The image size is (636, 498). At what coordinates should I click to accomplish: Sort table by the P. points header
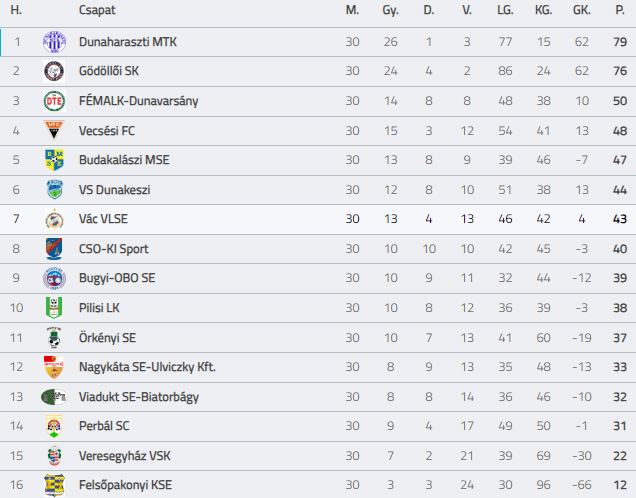tap(620, 10)
